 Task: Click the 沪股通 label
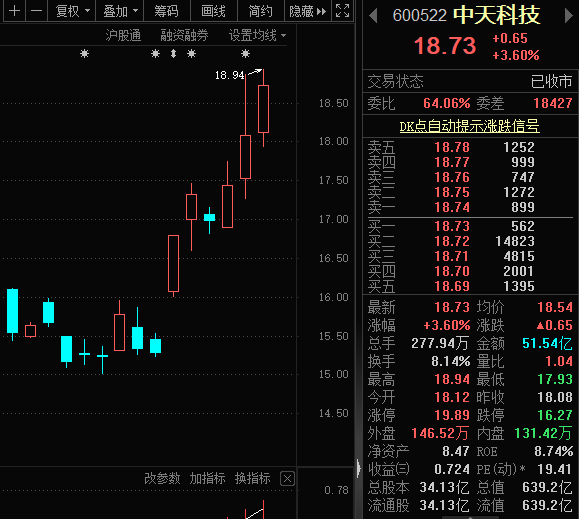coord(123,35)
